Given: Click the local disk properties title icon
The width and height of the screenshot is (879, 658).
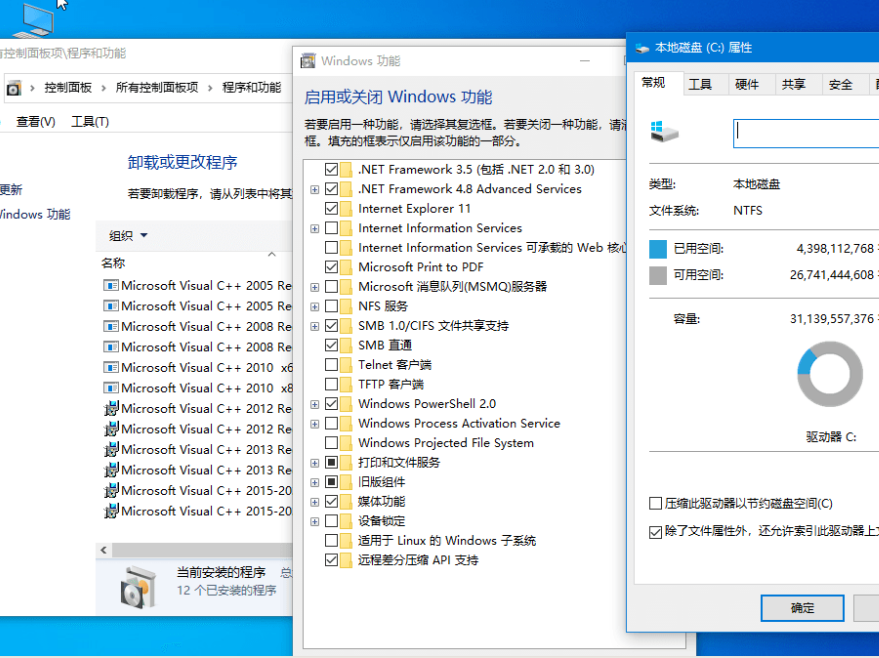Looking at the screenshot, I should coord(640,47).
